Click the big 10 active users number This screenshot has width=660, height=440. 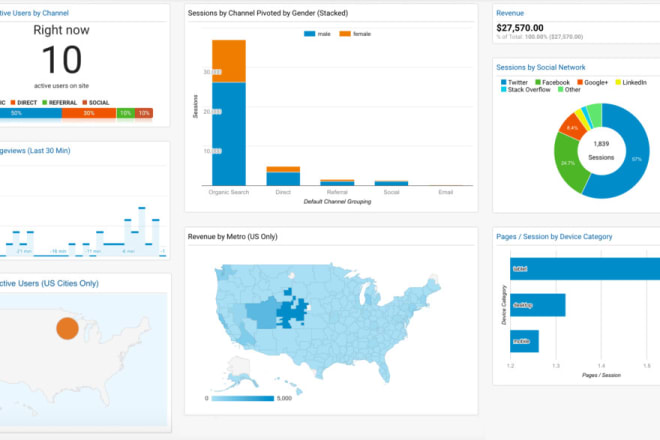[x=62, y=60]
